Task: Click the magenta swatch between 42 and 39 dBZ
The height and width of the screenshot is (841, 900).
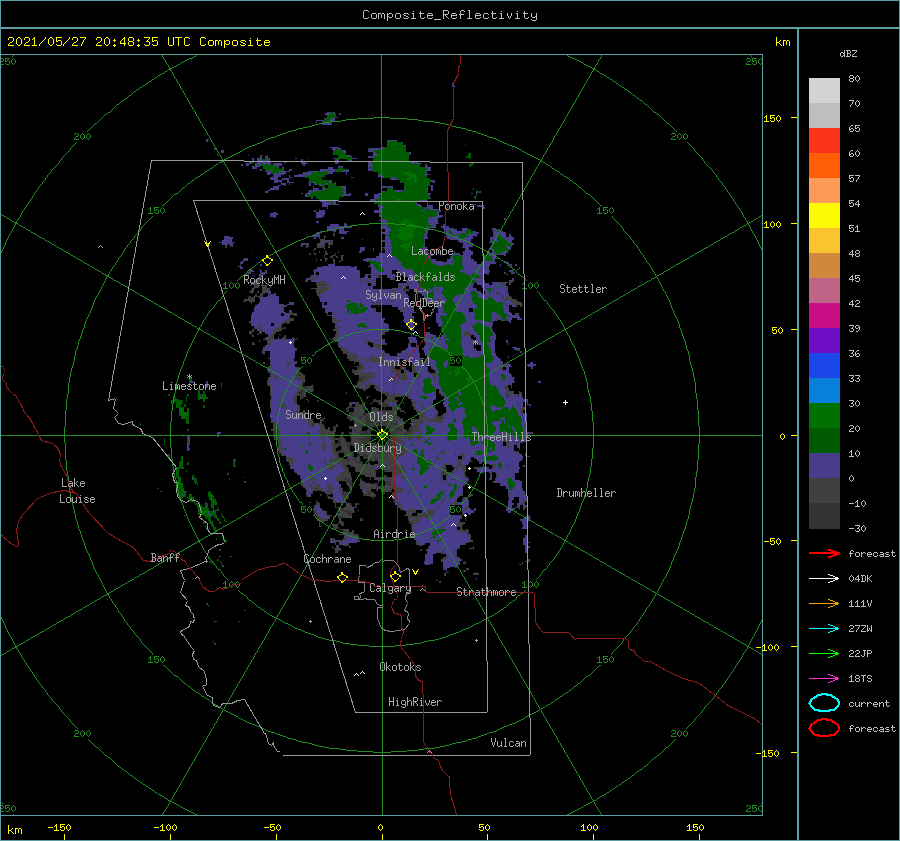Action: [x=824, y=315]
